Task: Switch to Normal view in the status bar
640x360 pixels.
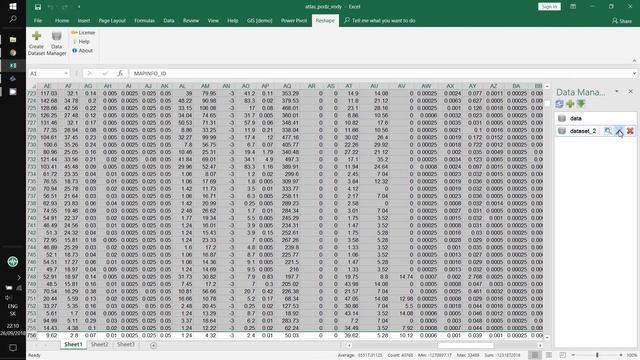Action: click(534, 355)
